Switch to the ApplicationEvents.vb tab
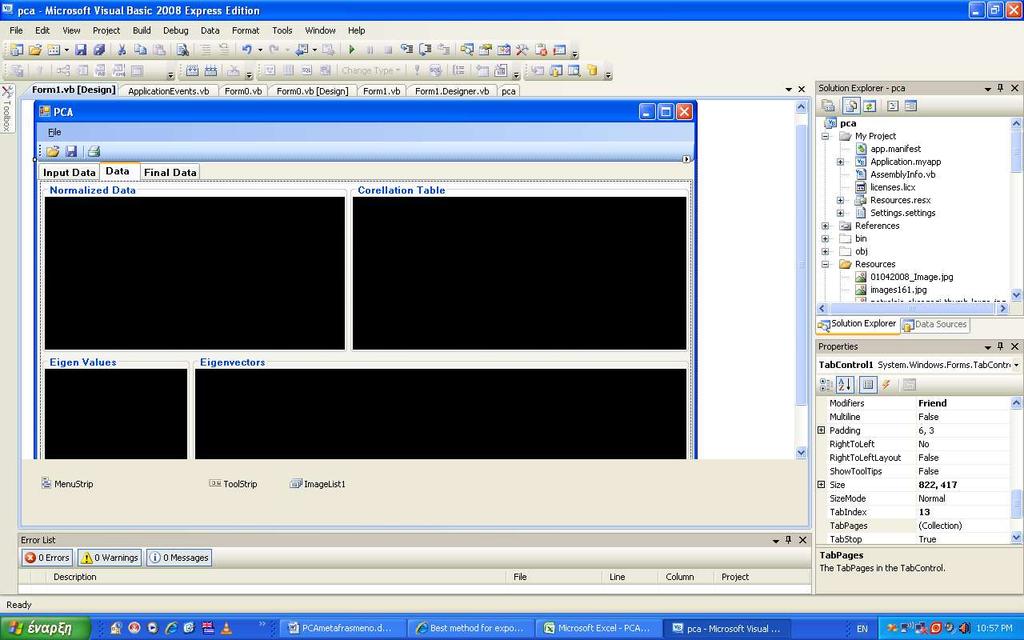The image size is (1024, 640). pyautogui.click(x=168, y=91)
